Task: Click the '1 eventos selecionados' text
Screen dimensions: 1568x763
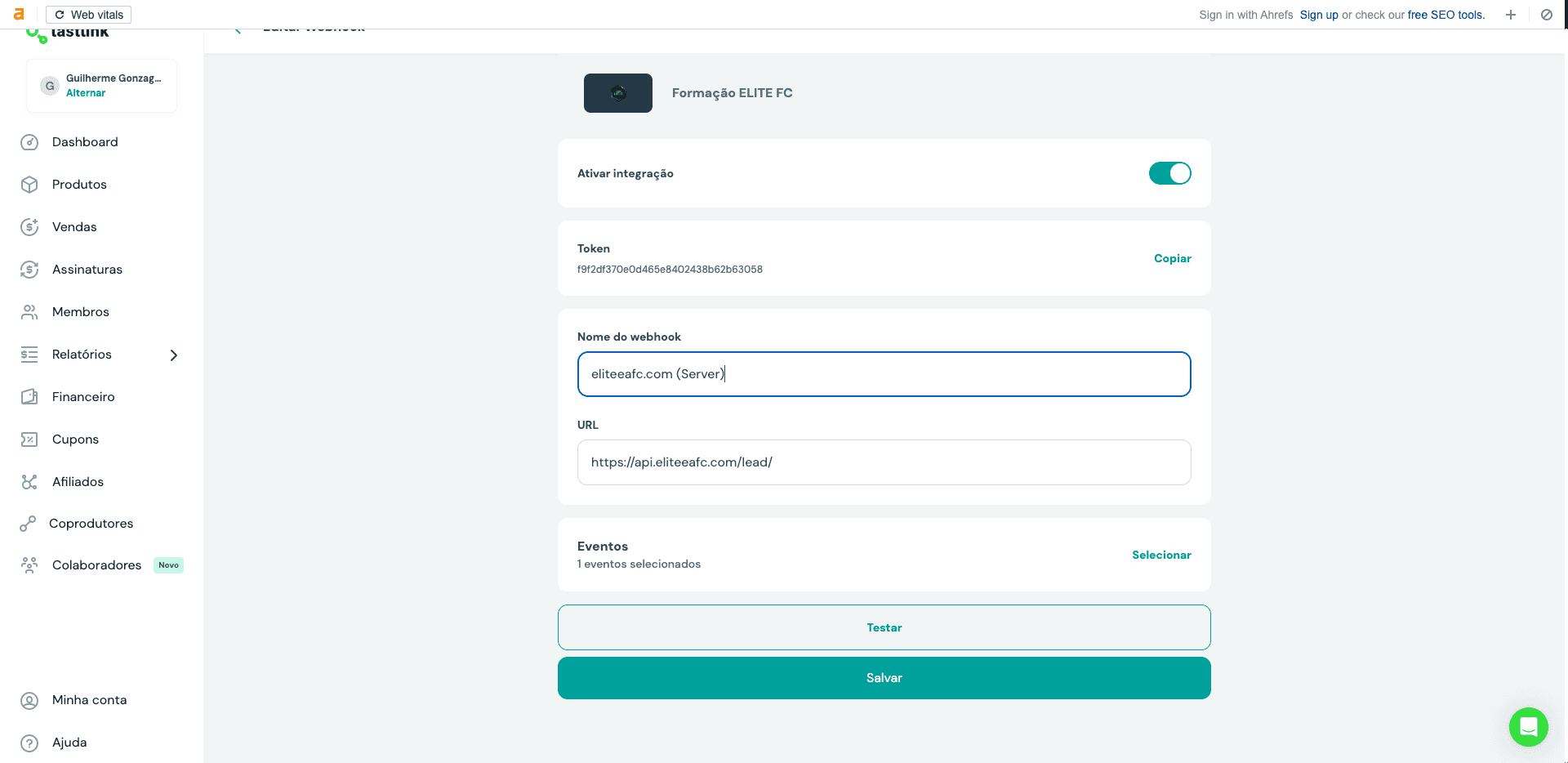Action: (639, 564)
